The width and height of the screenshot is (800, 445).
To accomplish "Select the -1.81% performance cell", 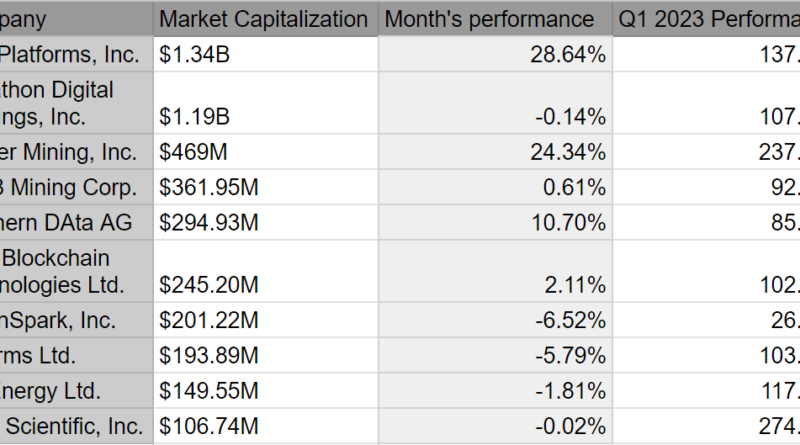I will [494, 390].
